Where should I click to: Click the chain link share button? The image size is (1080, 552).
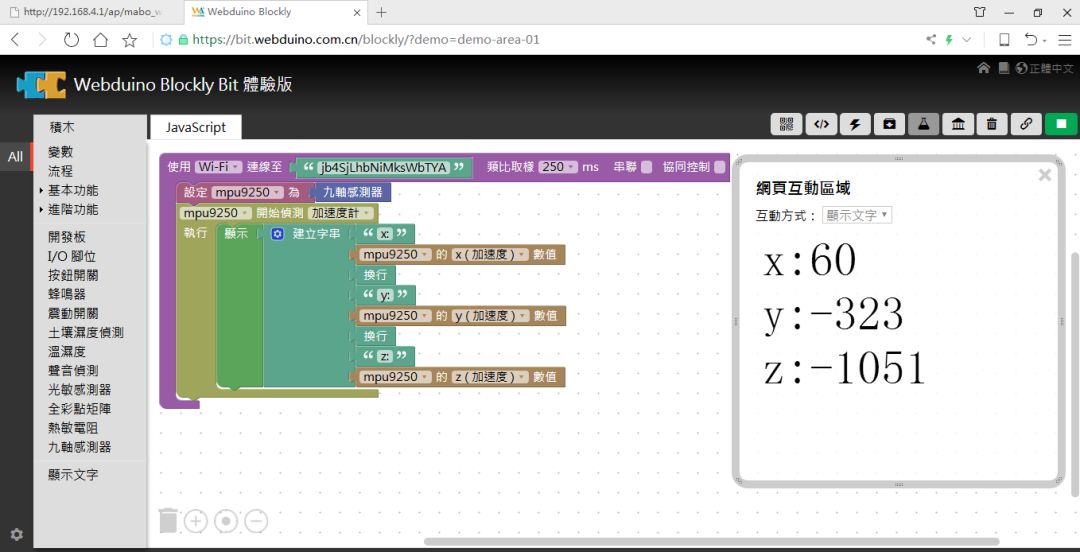point(1026,124)
